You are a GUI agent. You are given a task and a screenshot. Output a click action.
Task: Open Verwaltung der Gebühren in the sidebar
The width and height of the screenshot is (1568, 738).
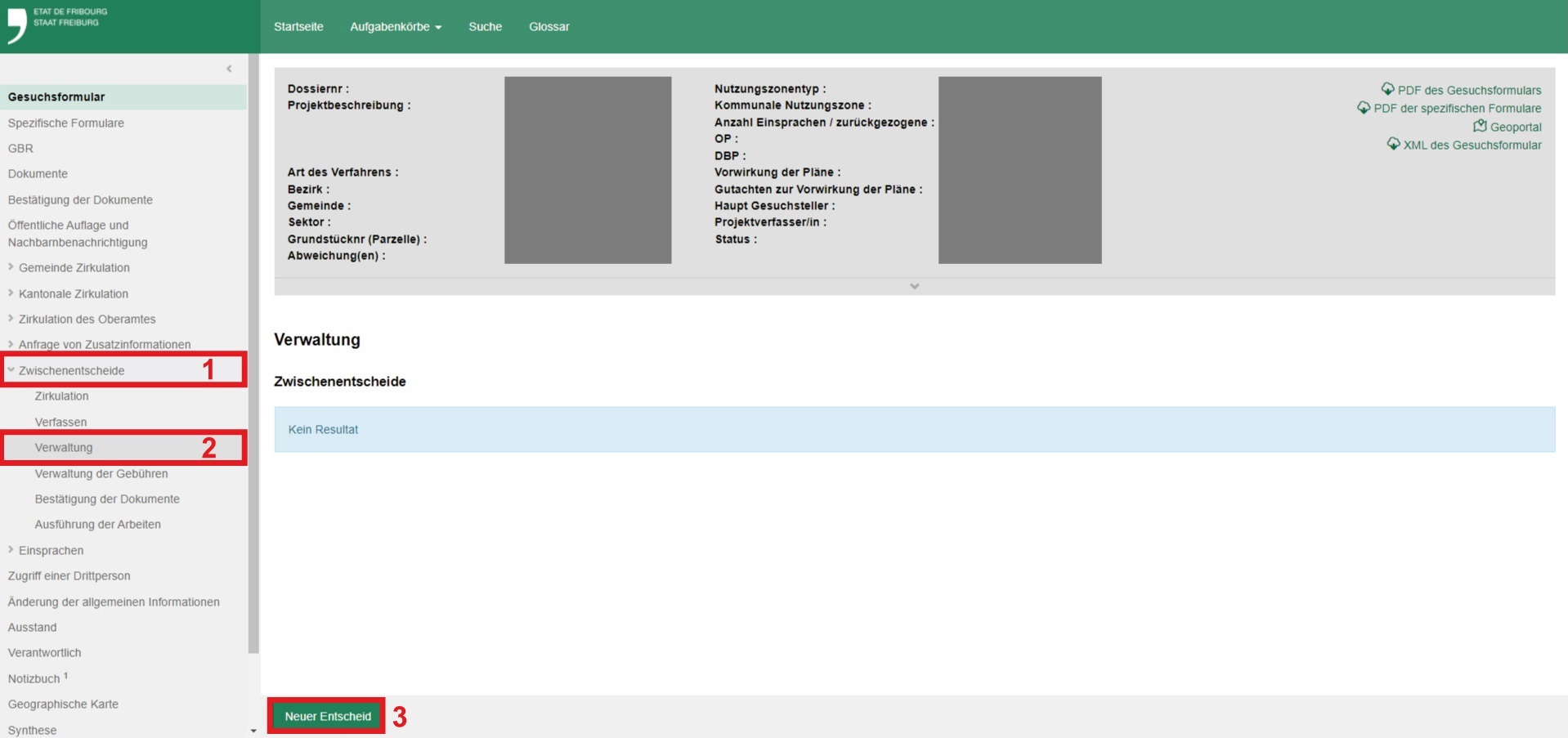click(x=101, y=473)
